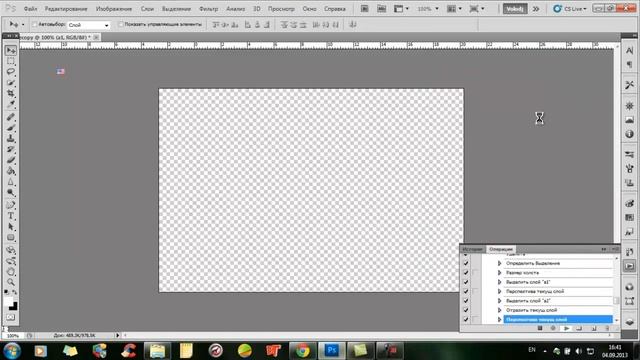The image size is (640, 360).
Task: Select the Lasso tool
Action: (11, 72)
